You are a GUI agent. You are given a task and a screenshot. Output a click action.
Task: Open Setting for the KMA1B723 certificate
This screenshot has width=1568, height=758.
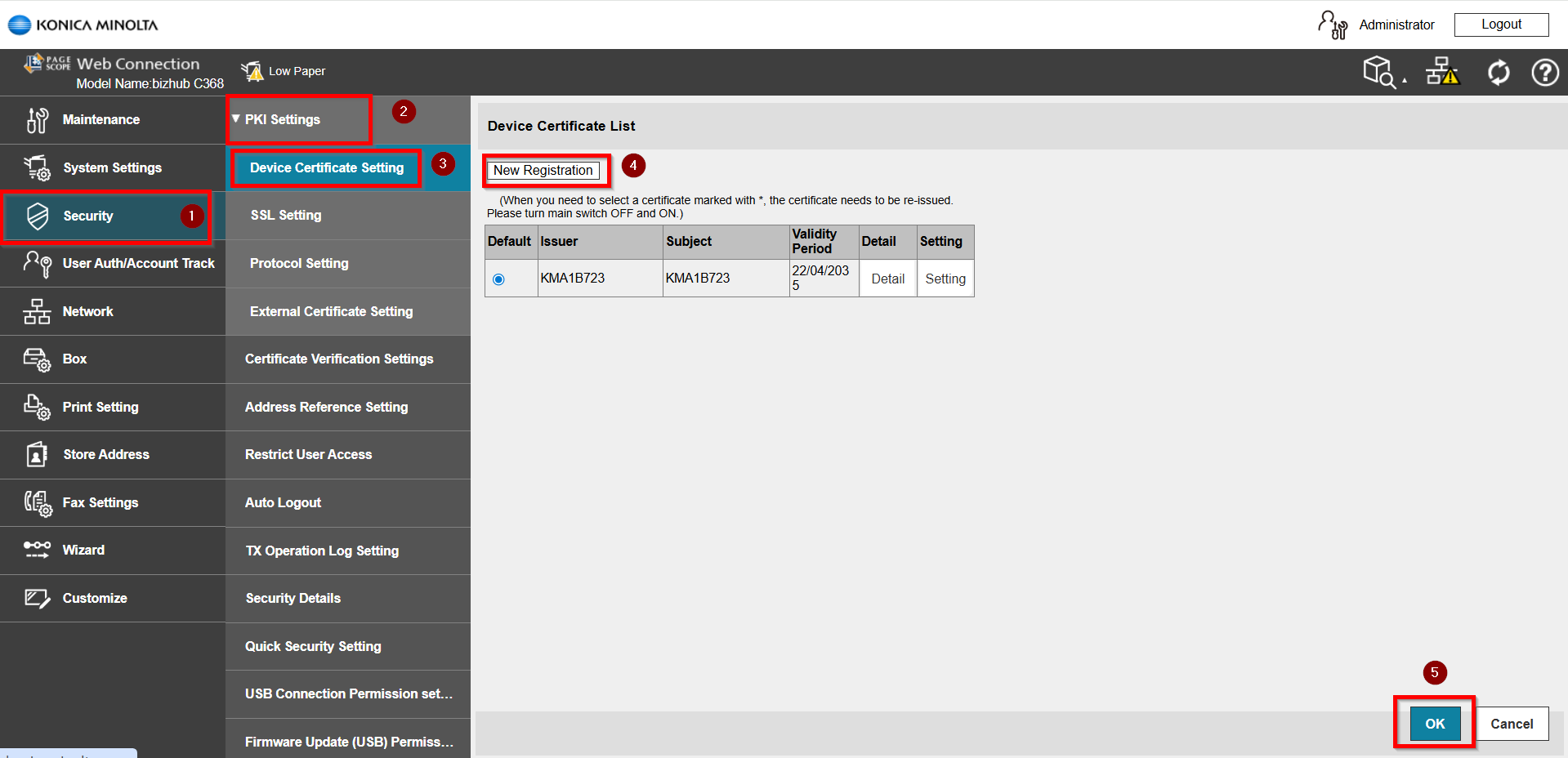[945, 279]
